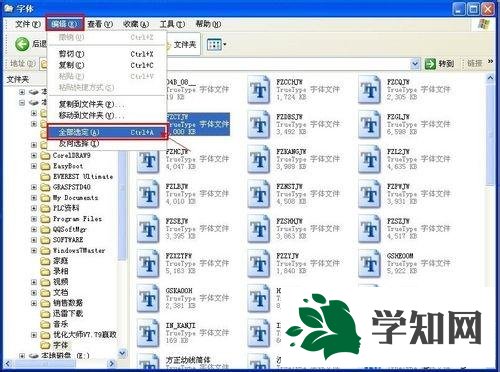
Task: Select the FZKANGJW font file icon
Action: [x=259, y=160]
